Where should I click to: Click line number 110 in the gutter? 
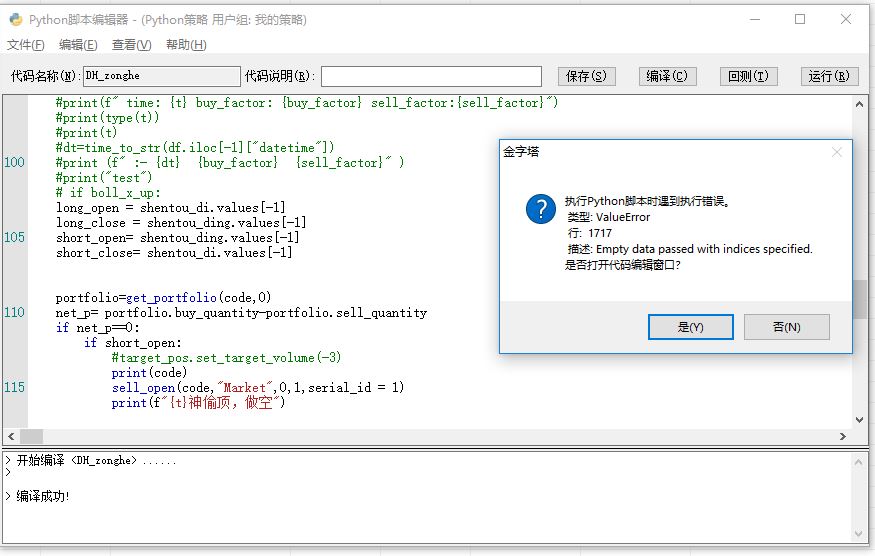click(x=15, y=312)
